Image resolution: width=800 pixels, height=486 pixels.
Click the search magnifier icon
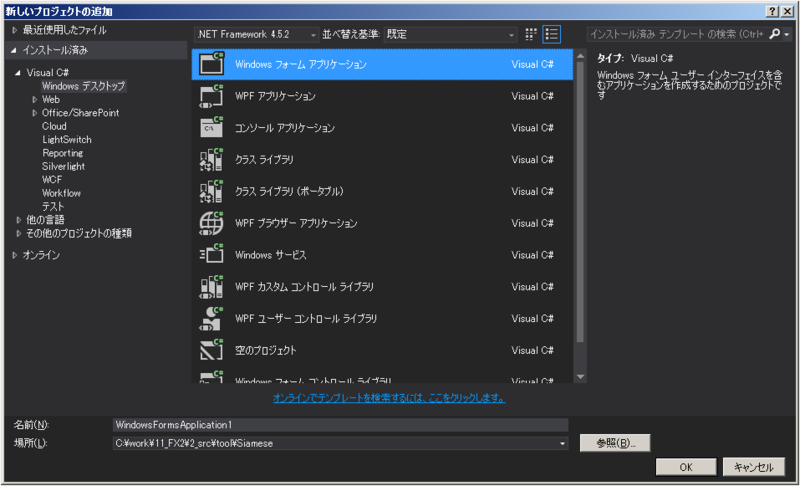pos(774,34)
